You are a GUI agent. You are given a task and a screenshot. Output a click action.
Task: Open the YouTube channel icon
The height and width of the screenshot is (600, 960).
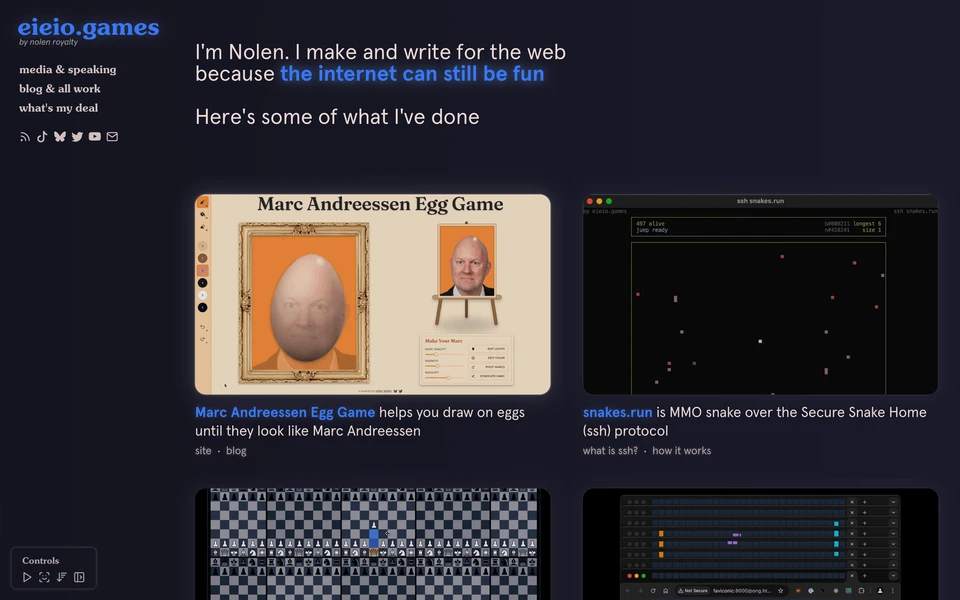click(94, 137)
